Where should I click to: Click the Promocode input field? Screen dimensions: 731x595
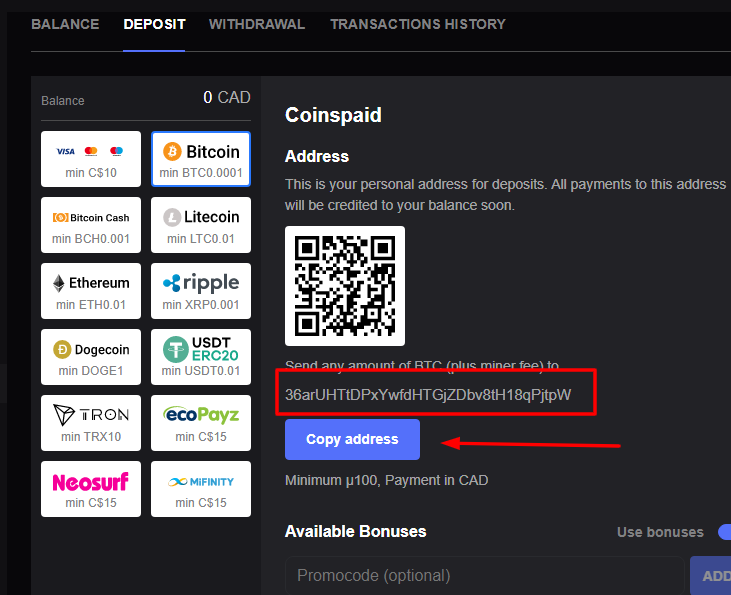point(484,575)
